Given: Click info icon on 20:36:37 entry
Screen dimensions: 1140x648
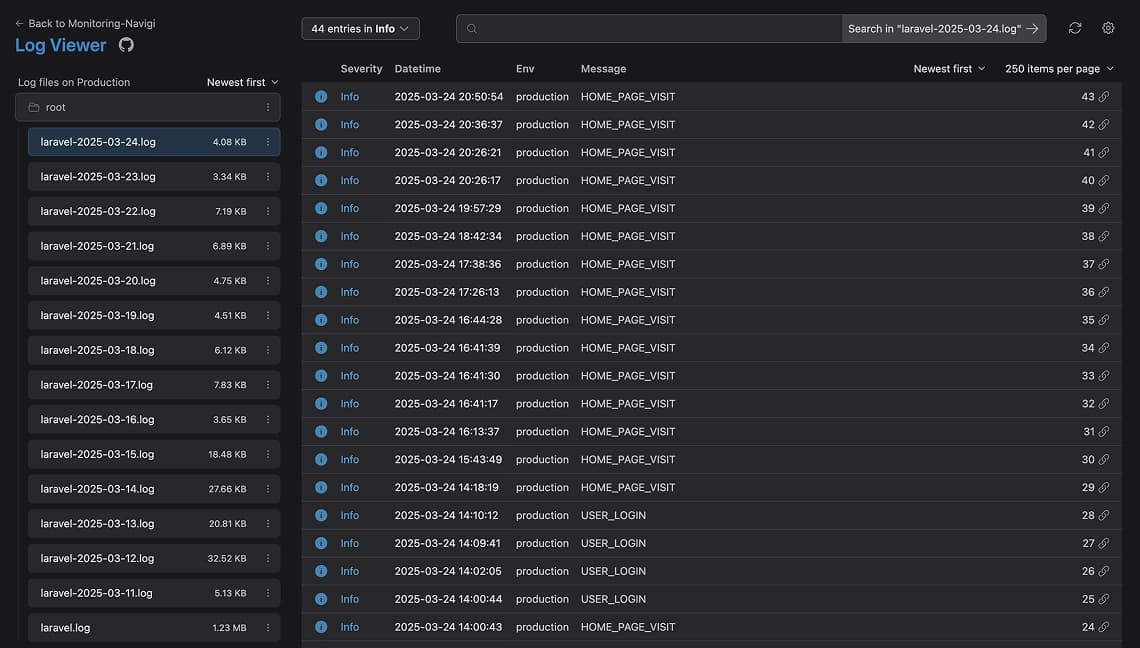Looking at the screenshot, I should tap(321, 124).
